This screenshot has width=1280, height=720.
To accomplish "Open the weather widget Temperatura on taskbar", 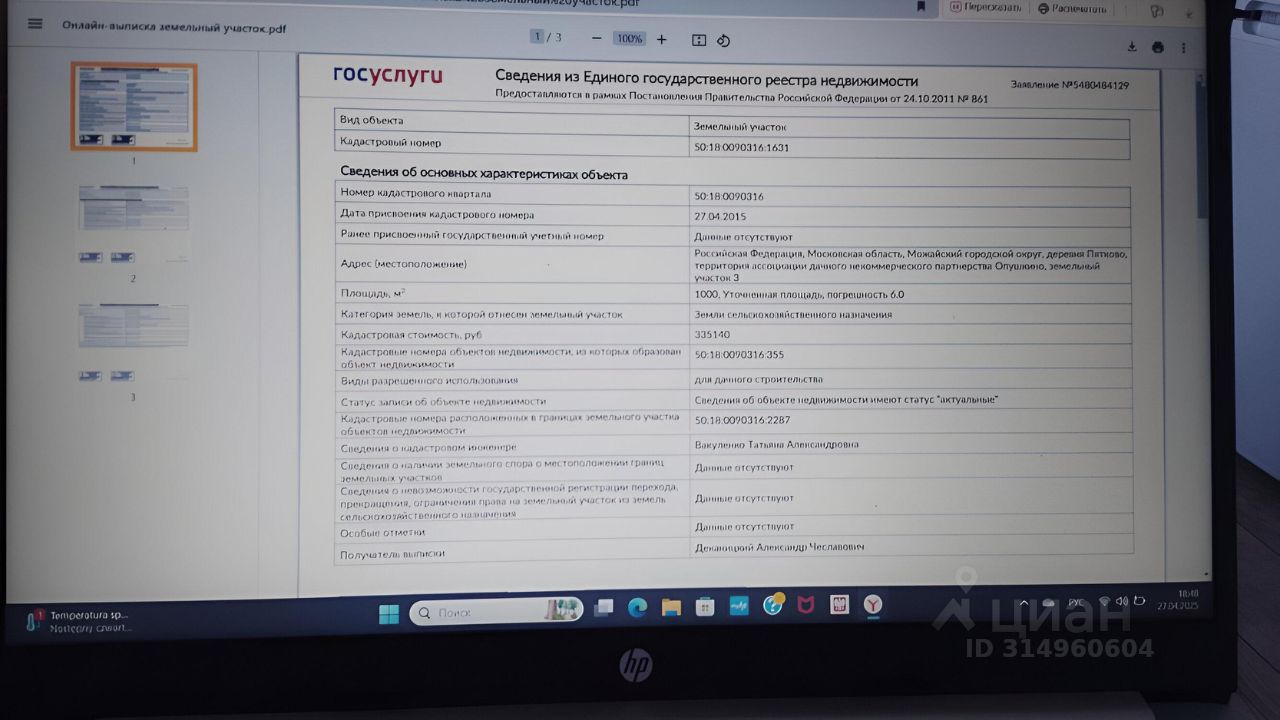I will click(x=78, y=621).
